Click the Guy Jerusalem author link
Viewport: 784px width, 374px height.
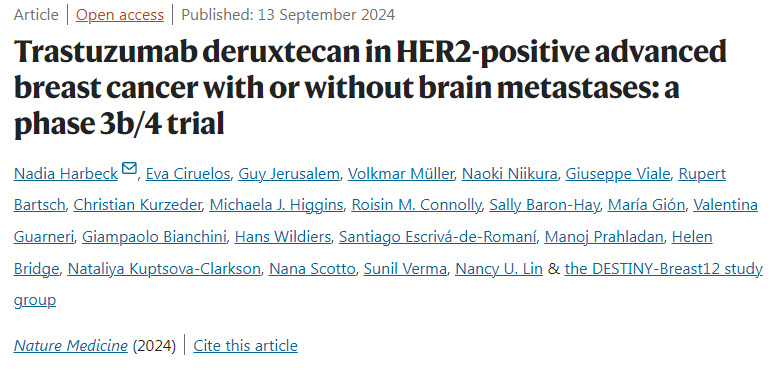pyautogui.click(x=288, y=174)
